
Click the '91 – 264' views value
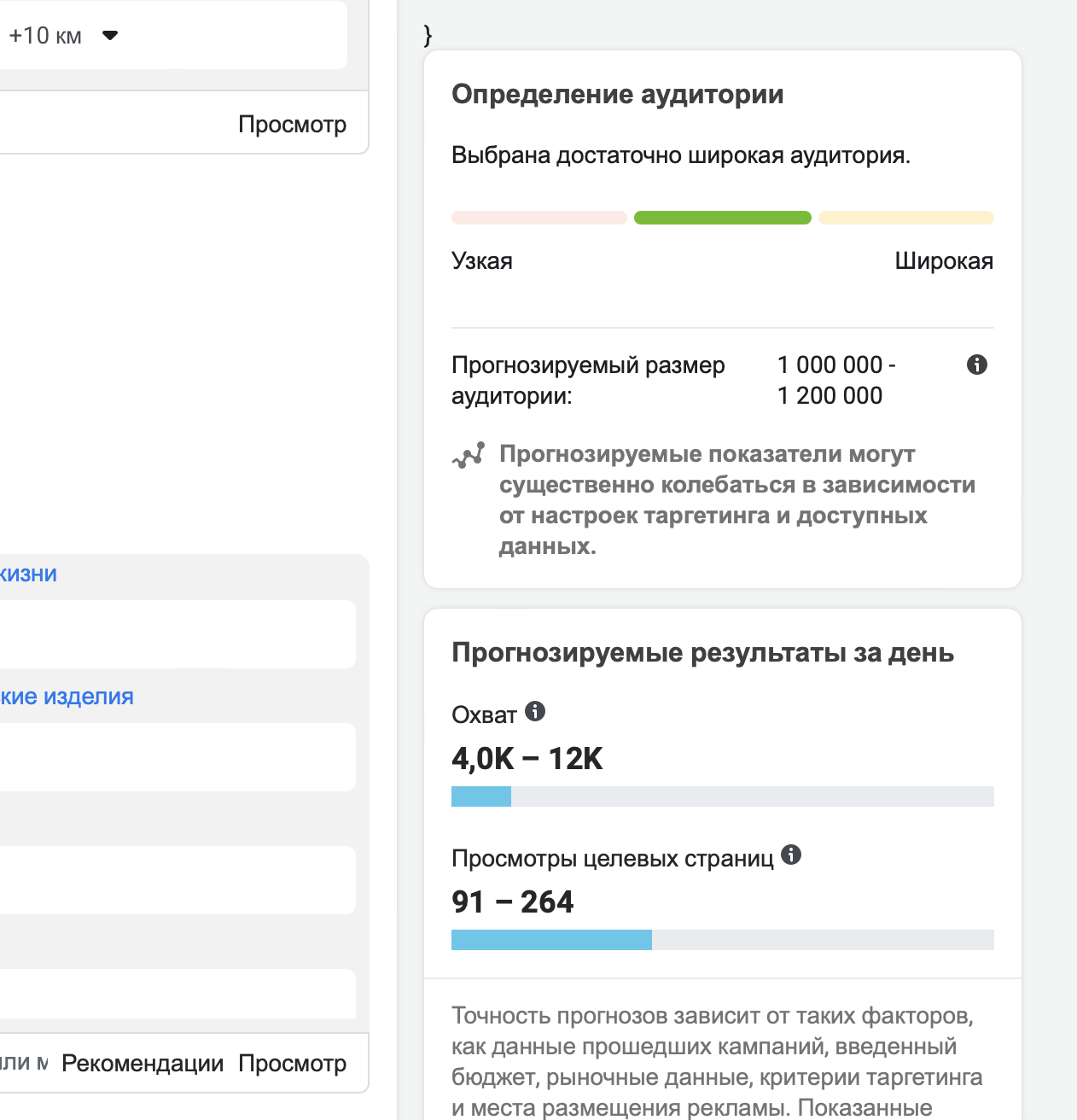coord(513,901)
